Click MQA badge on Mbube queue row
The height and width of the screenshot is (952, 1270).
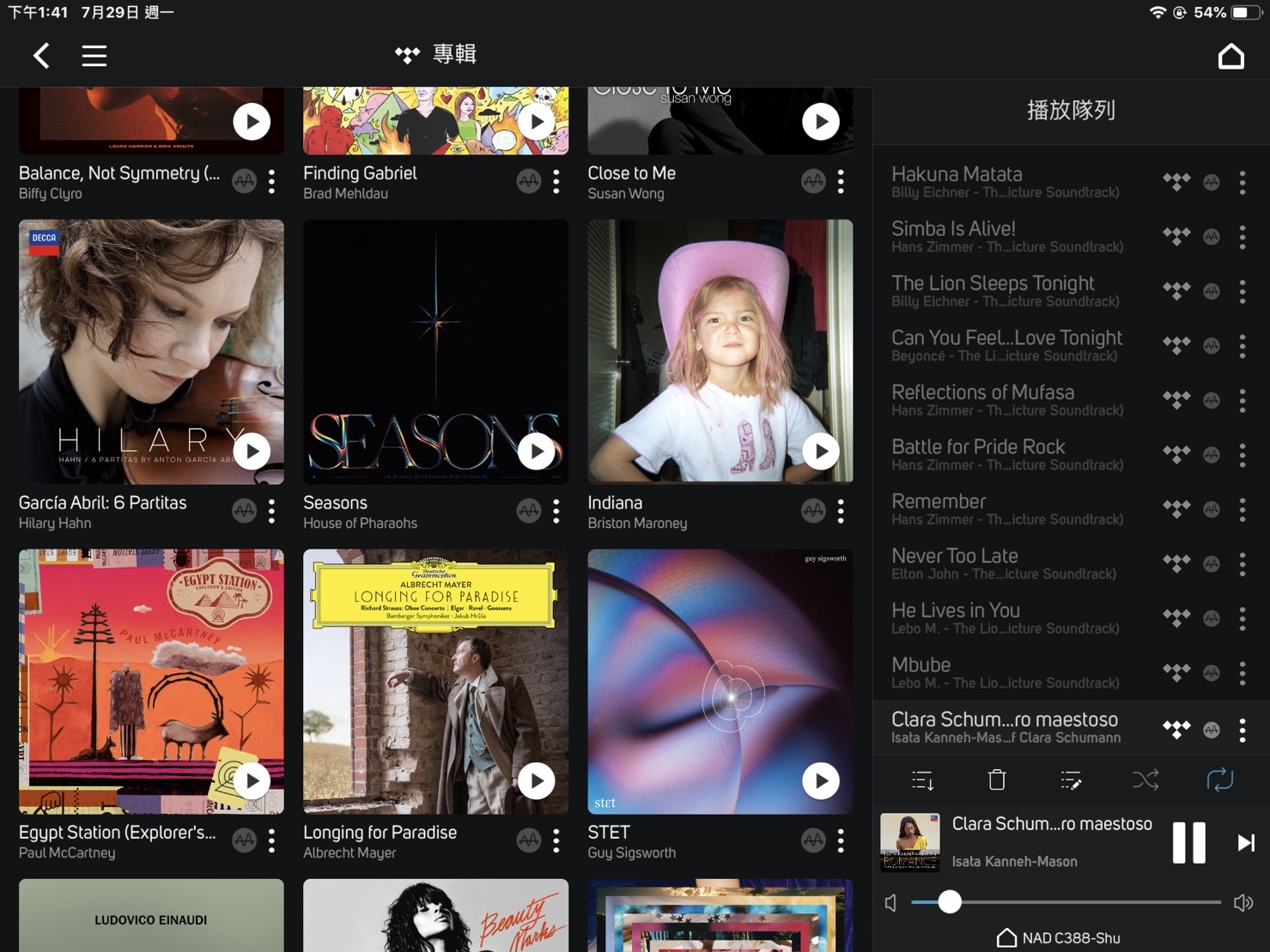click(1212, 673)
